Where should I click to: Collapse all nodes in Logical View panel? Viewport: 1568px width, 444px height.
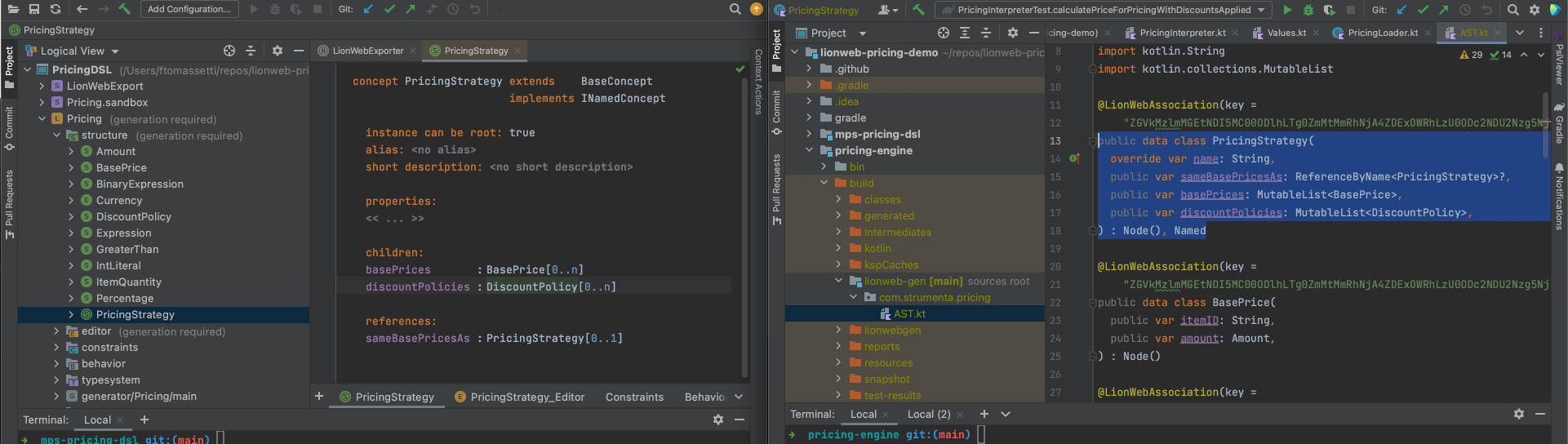251,51
